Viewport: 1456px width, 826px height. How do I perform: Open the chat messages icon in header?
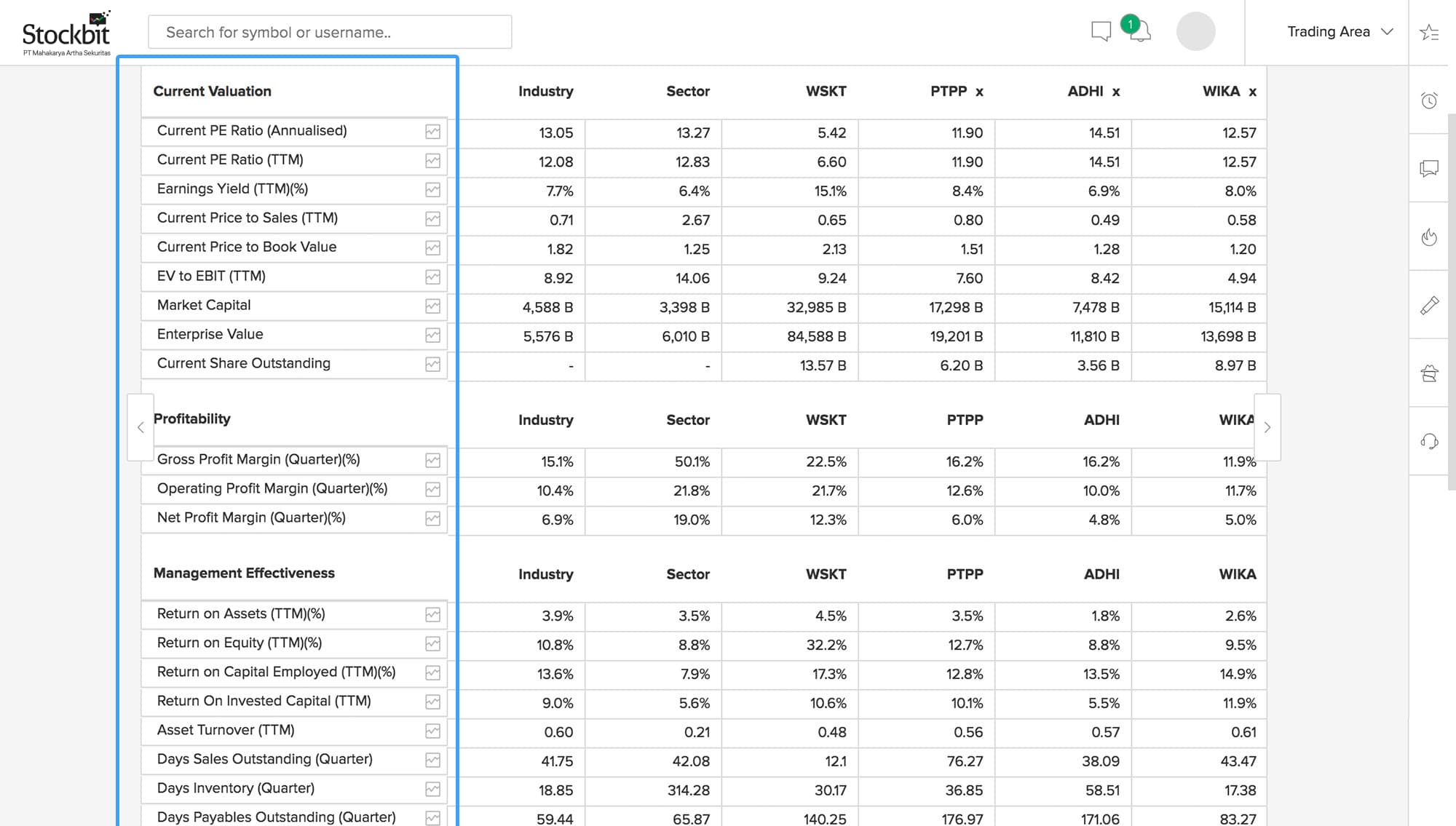(x=1101, y=31)
